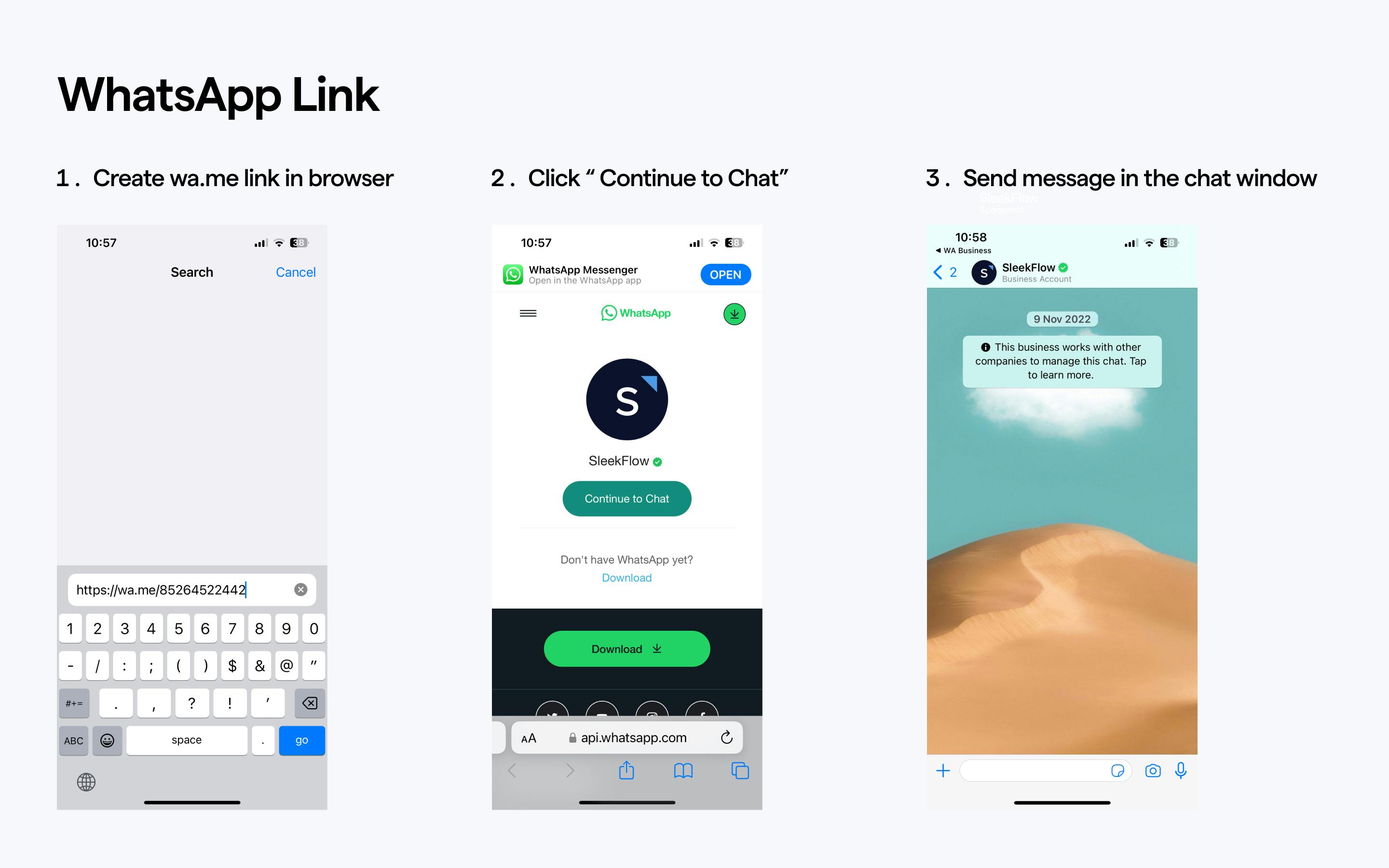Click the 'Cancel' link in browser search

[296, 272]
